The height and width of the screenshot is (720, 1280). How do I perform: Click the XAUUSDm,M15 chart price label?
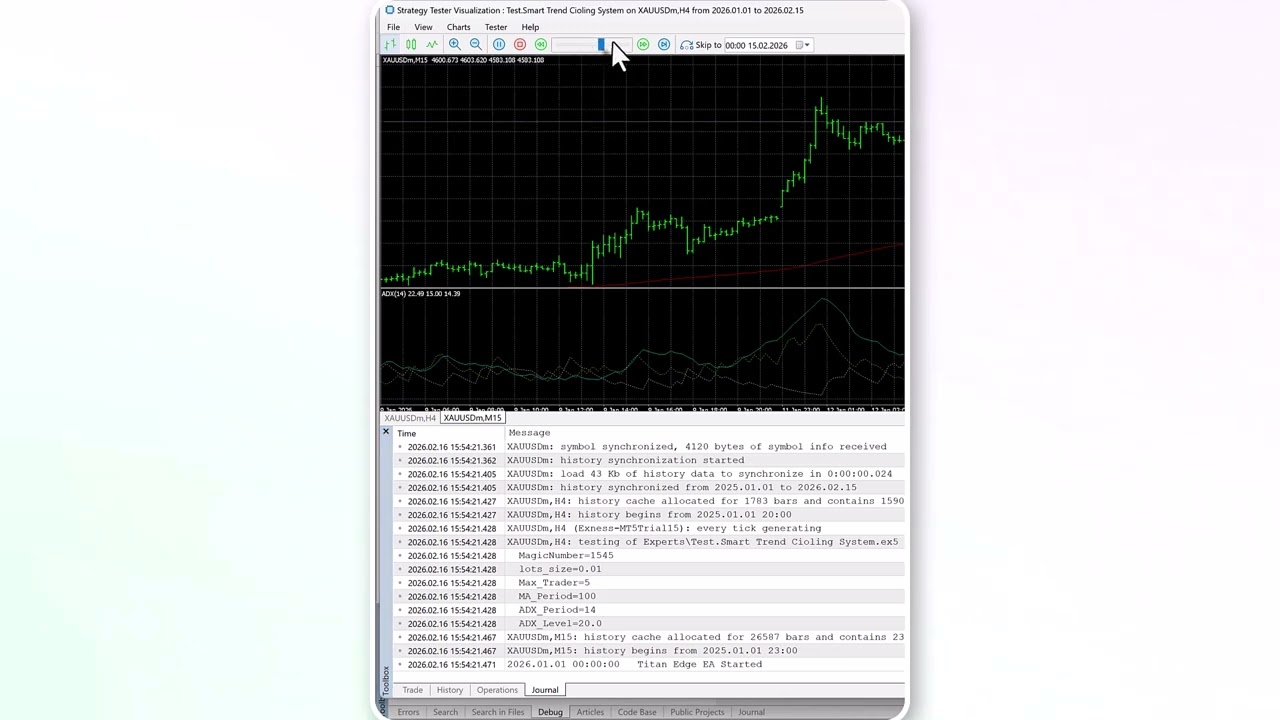pyautogui.click(x=463, y=60)
